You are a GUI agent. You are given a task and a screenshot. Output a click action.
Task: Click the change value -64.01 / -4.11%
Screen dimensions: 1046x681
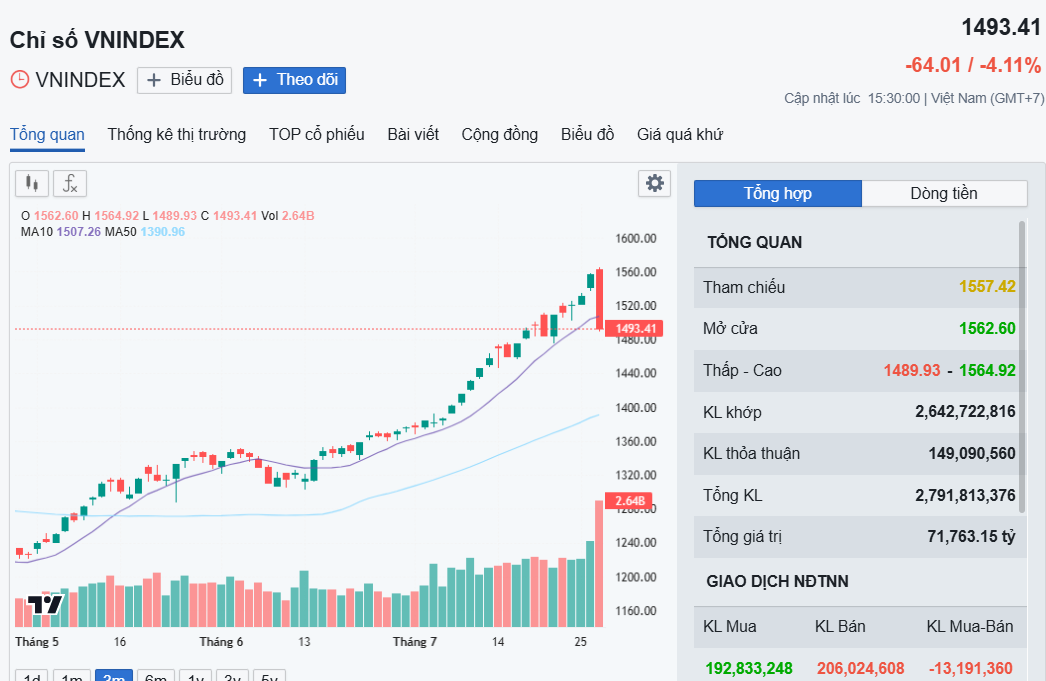[x=973, y=65]
